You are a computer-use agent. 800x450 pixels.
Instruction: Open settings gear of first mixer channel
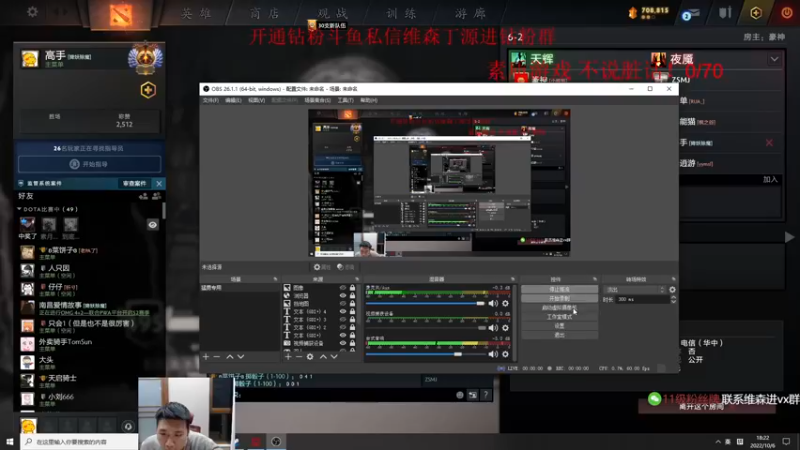(505, 304)
